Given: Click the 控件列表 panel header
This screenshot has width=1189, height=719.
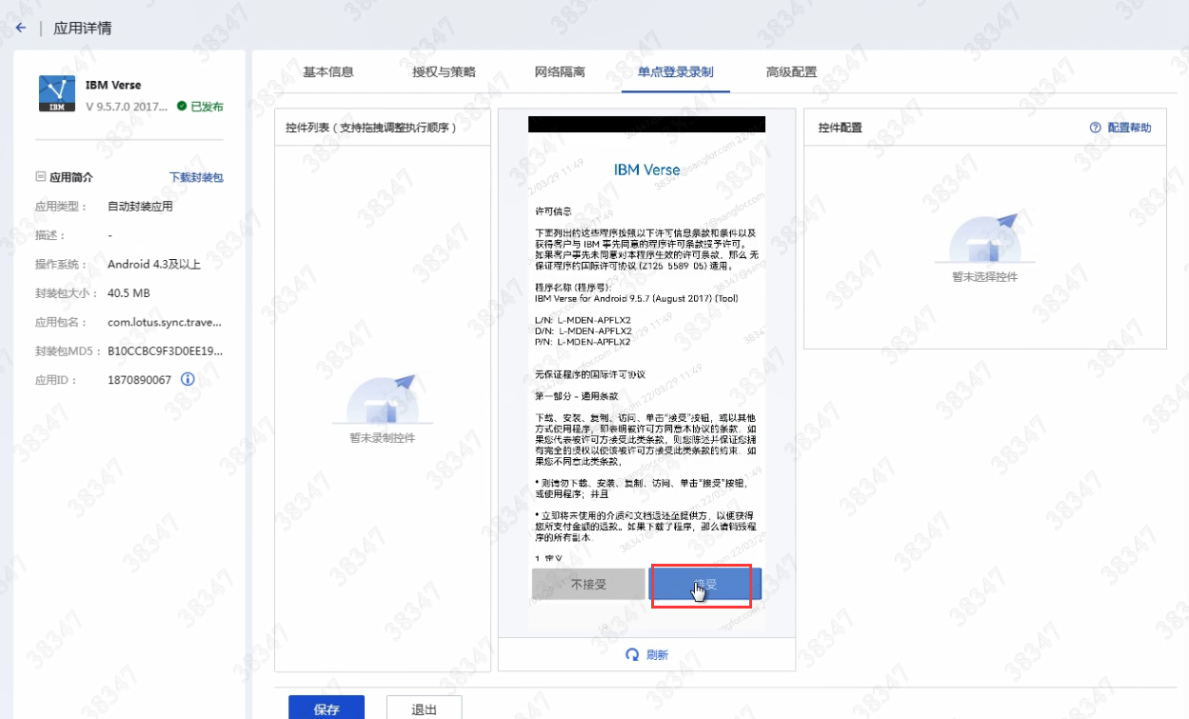Looking at the screenshot, I should point(371,127).
